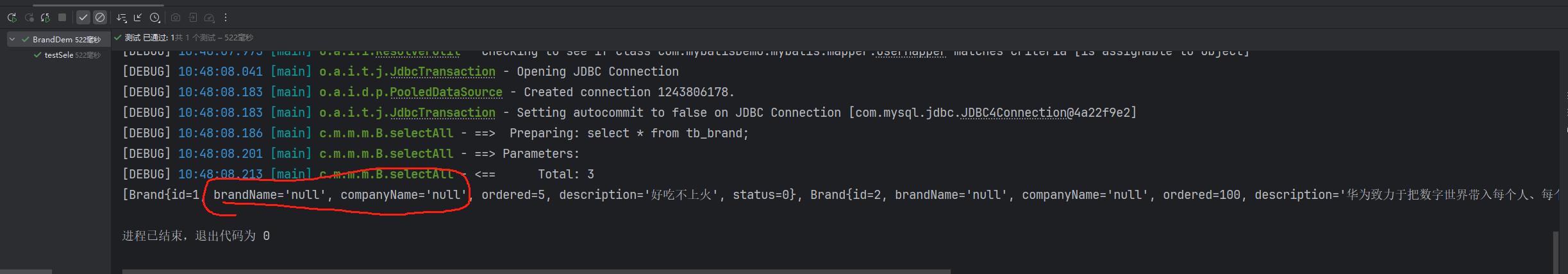Click test passed status summary text

coord(188,38)
